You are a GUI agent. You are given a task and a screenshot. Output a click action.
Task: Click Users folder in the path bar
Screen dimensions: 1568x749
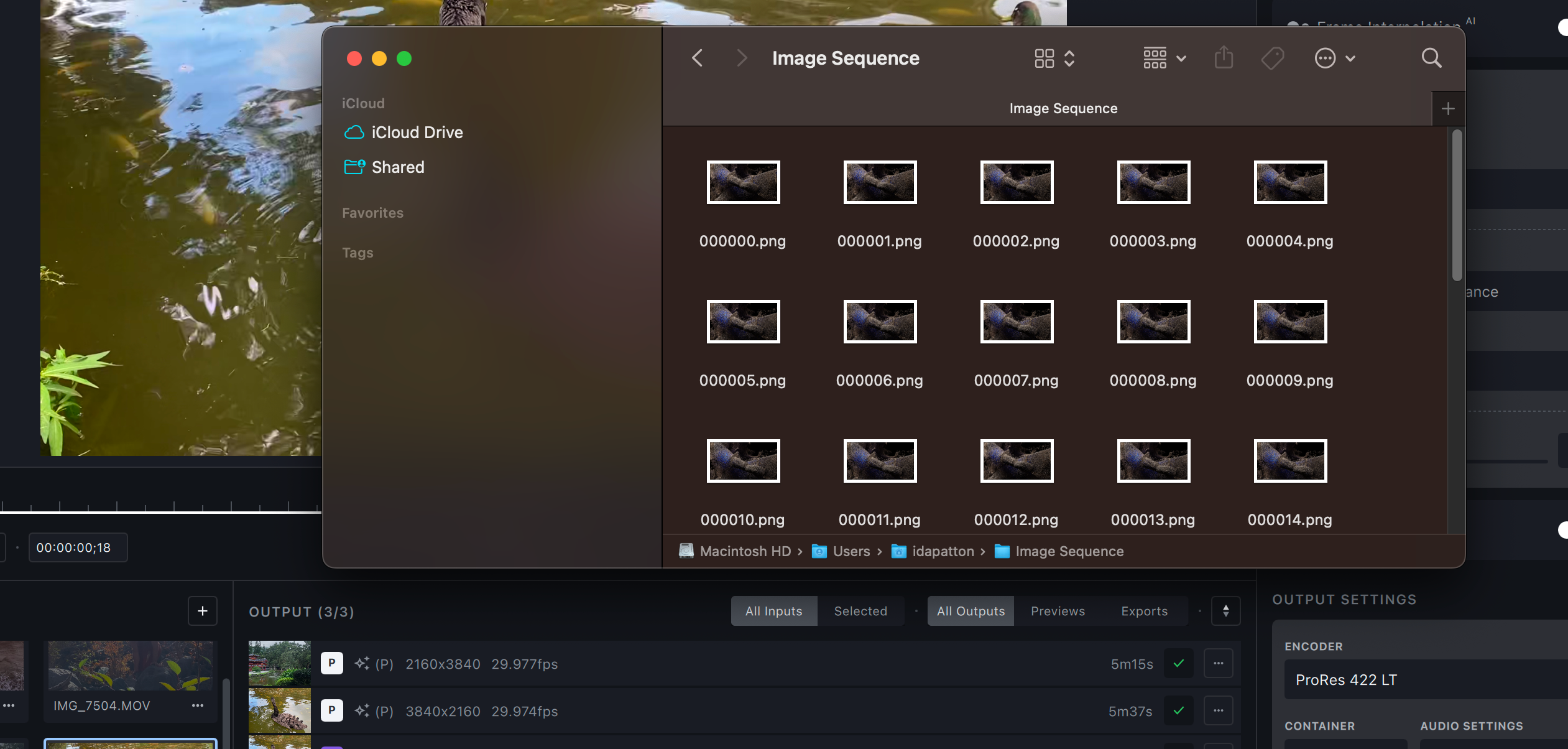tap(851, 551)
